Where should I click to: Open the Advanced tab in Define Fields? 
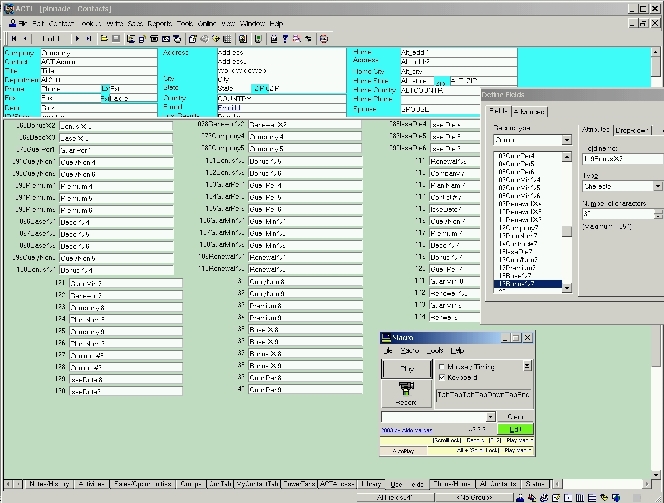coord(529,112)
